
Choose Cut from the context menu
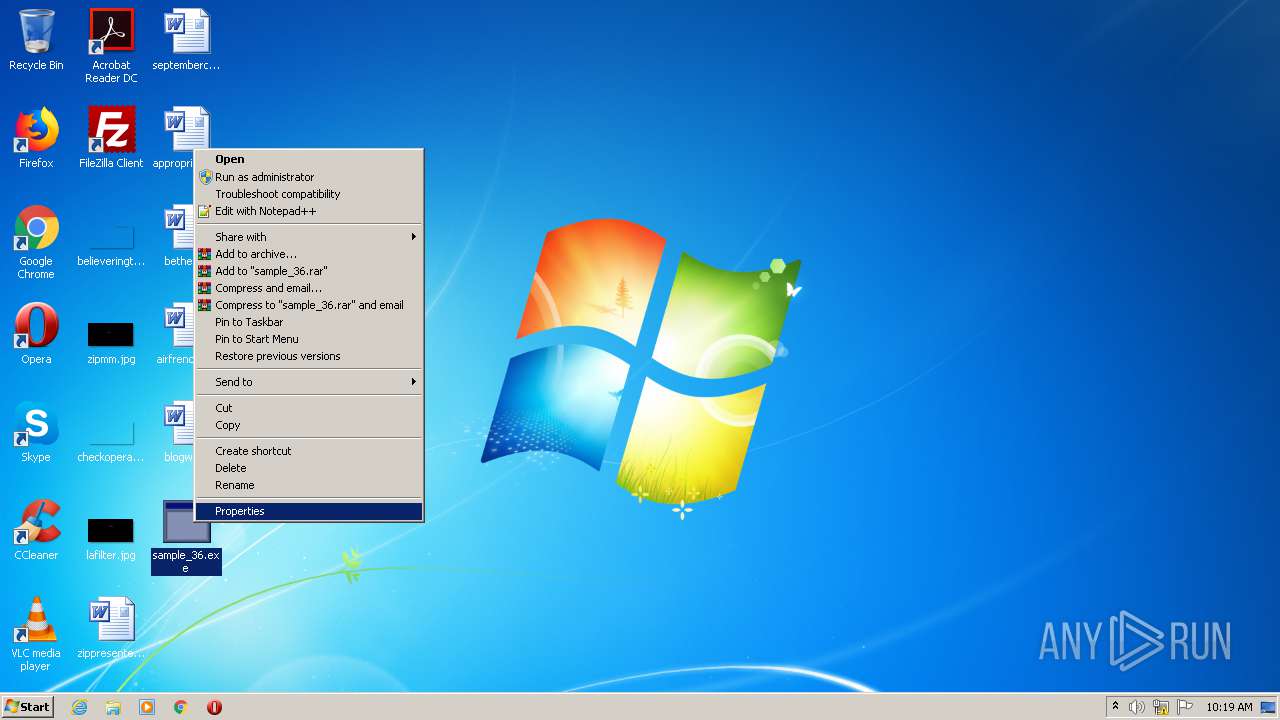[x=309, y=408]
